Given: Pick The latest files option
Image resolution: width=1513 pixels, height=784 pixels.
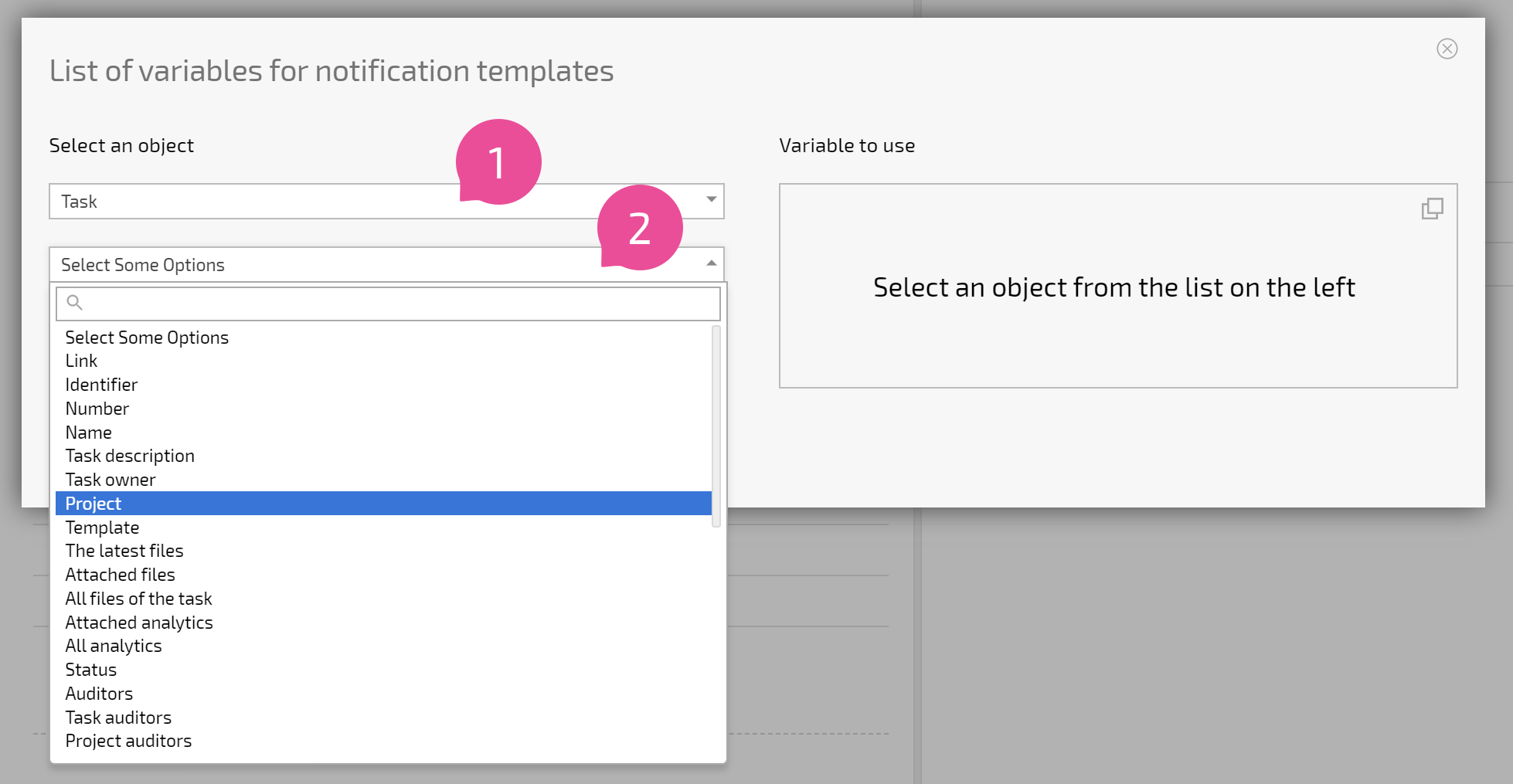Looking at the screenshot, I should click(383, 551).
